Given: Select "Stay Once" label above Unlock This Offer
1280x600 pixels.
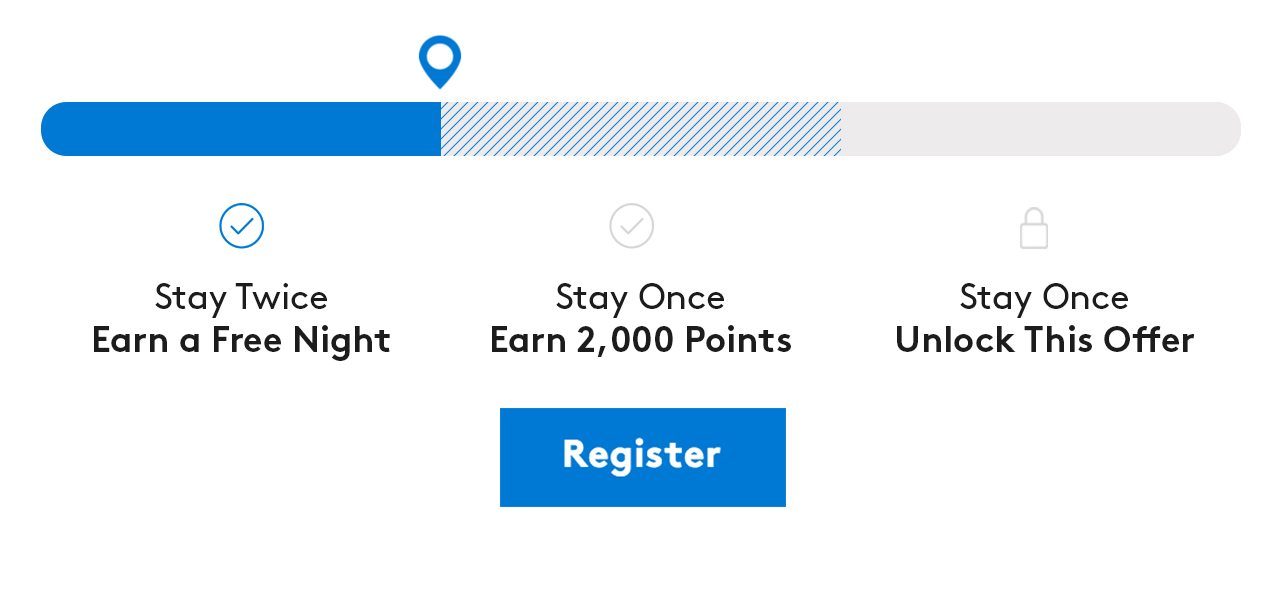Looking at the screenshot, I should click(1044, 297).
